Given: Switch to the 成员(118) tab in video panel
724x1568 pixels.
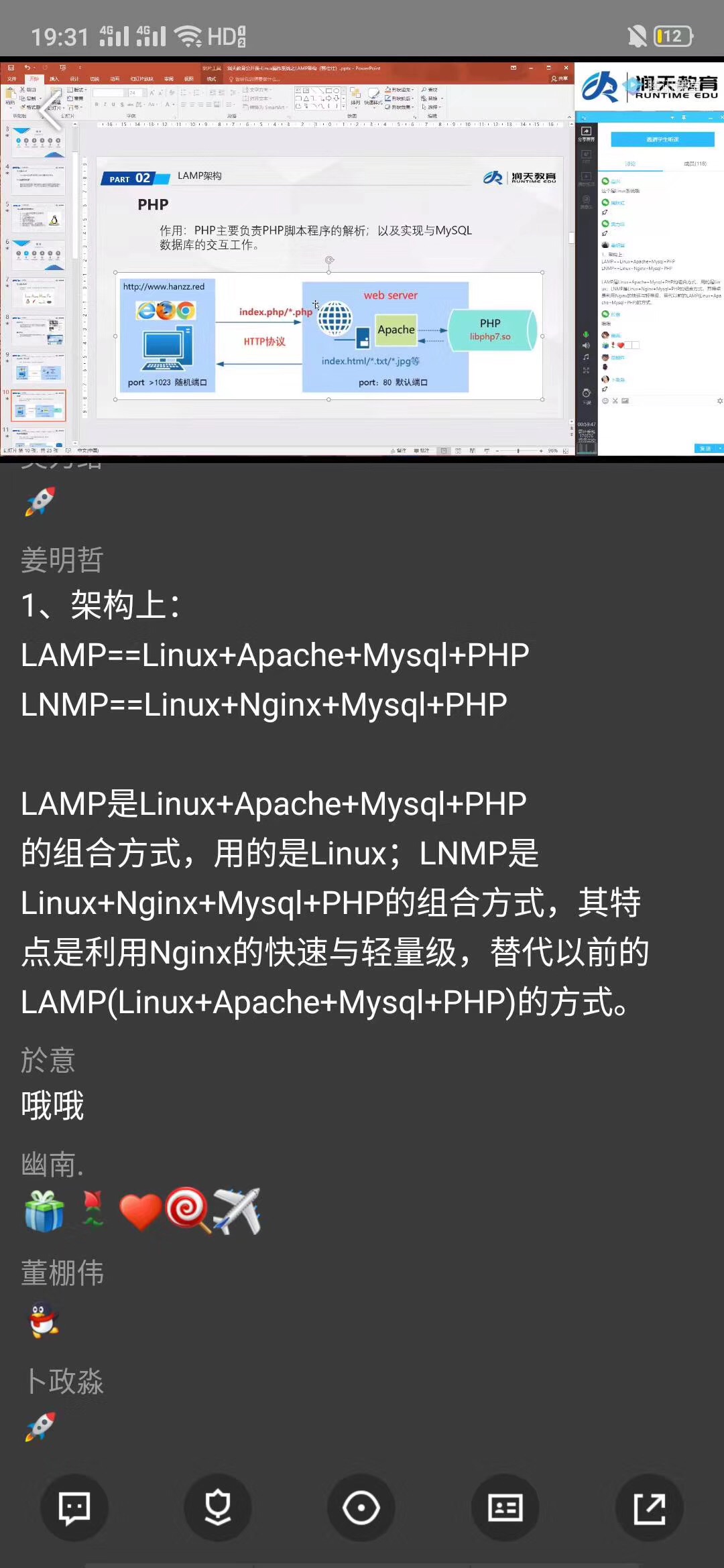Looking at the screenshot, I should point(695,164).
